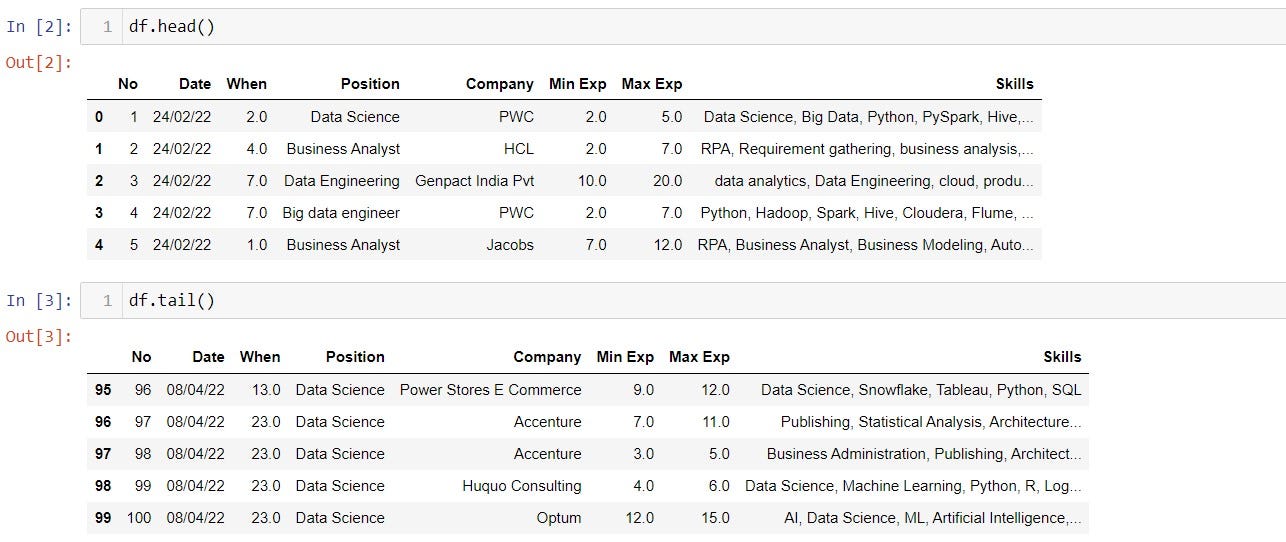Select the Big data engineer position cell
1286x542 pixels.
coord(341,213)
